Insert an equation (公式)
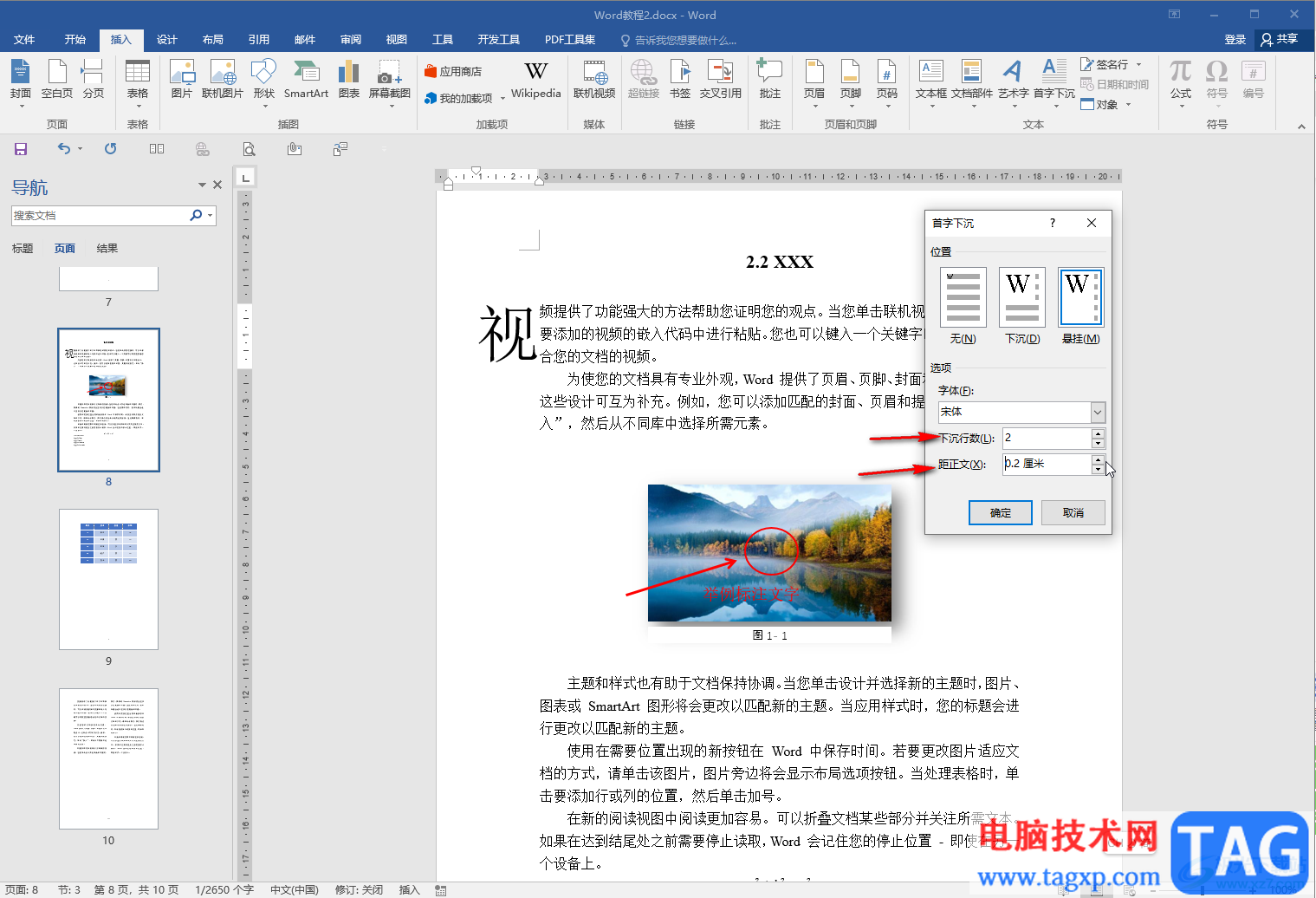The height and width of the screenshot is (898, 1316). [1181, 82]
